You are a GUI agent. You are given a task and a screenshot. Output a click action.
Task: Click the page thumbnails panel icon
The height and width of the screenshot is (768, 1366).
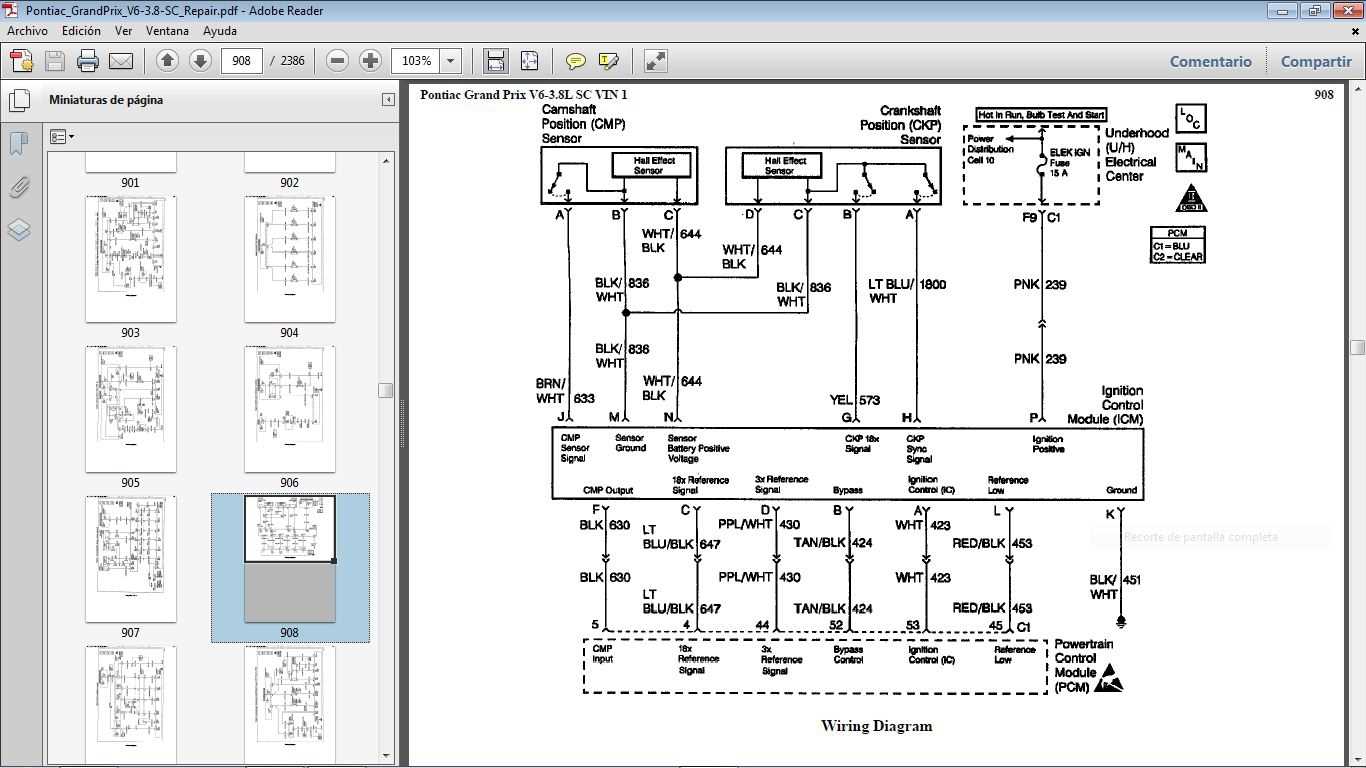19,100
